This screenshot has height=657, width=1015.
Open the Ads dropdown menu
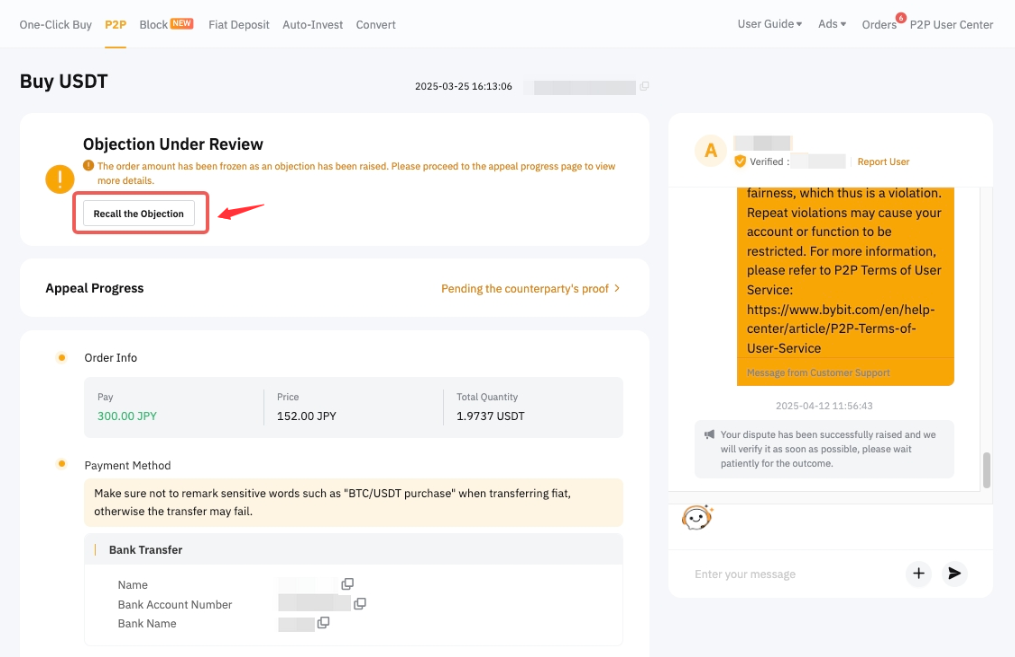click(x=831, y=24)
